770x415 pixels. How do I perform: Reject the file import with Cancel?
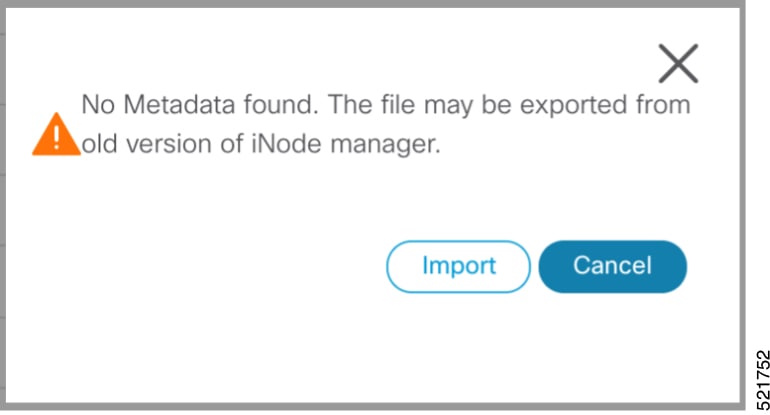pos(612,267)
